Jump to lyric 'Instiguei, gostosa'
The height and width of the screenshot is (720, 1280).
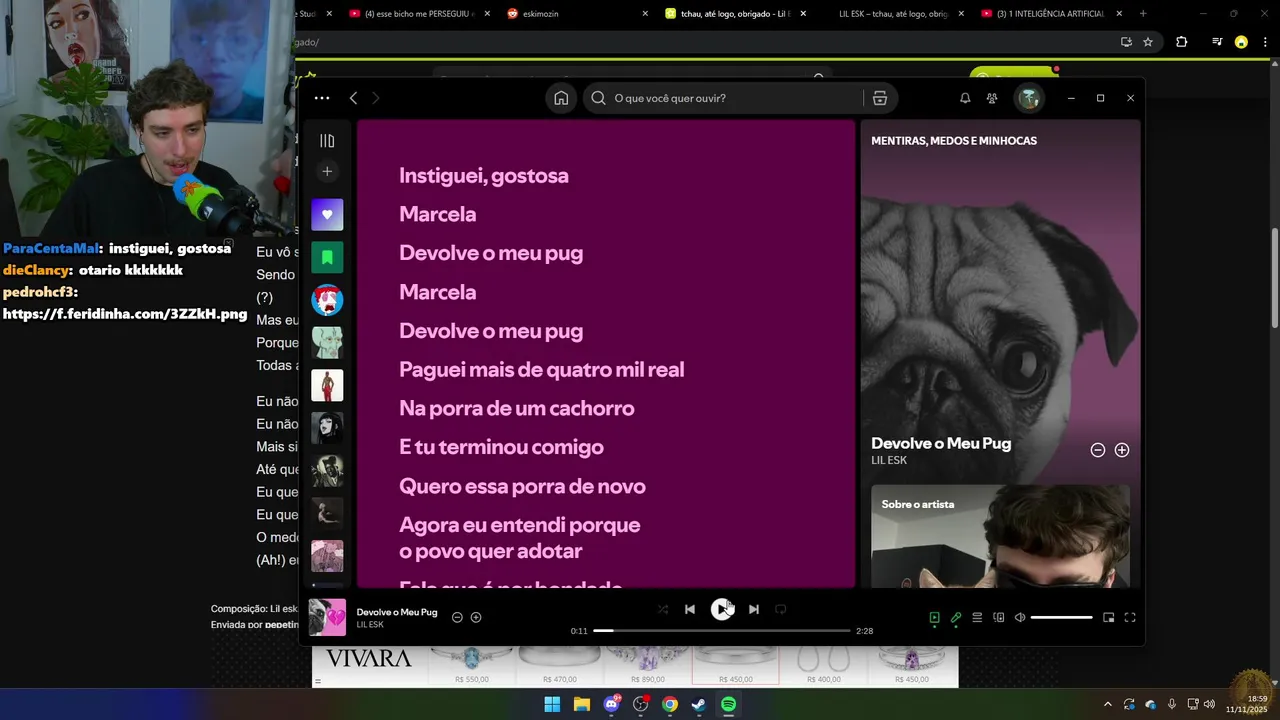[484, 175]
